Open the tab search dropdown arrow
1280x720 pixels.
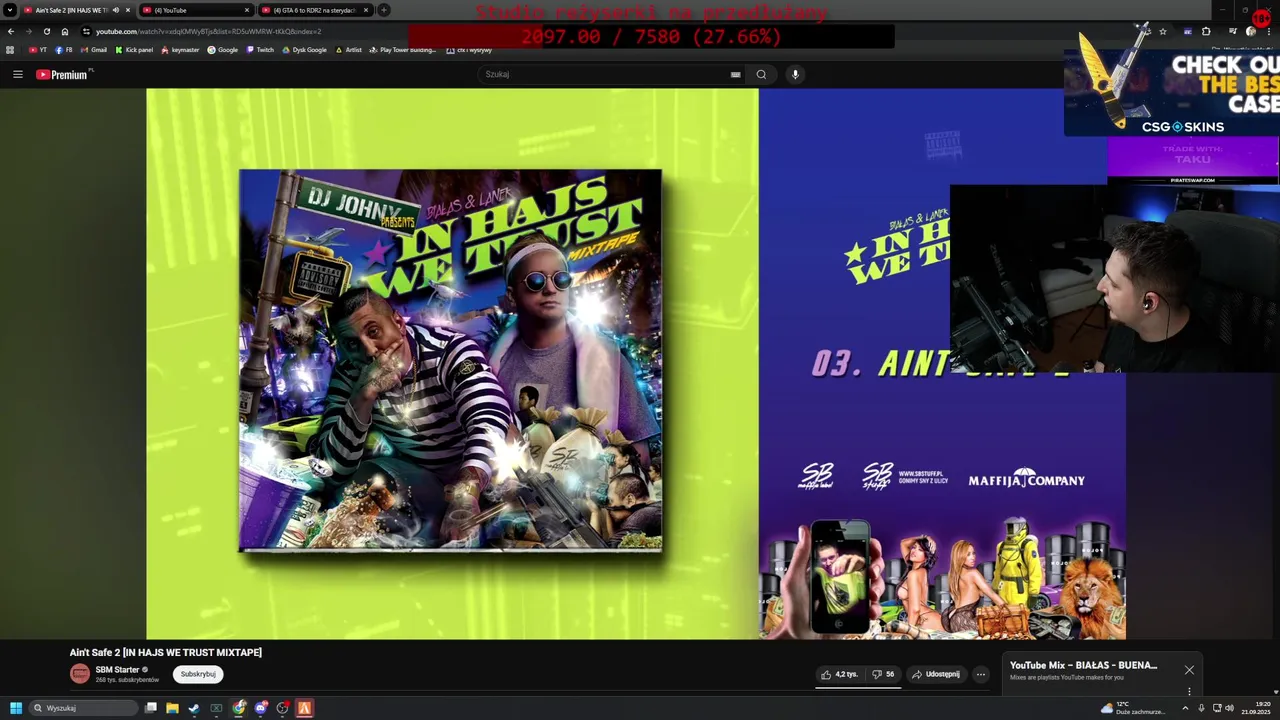[x=9, y=10]
